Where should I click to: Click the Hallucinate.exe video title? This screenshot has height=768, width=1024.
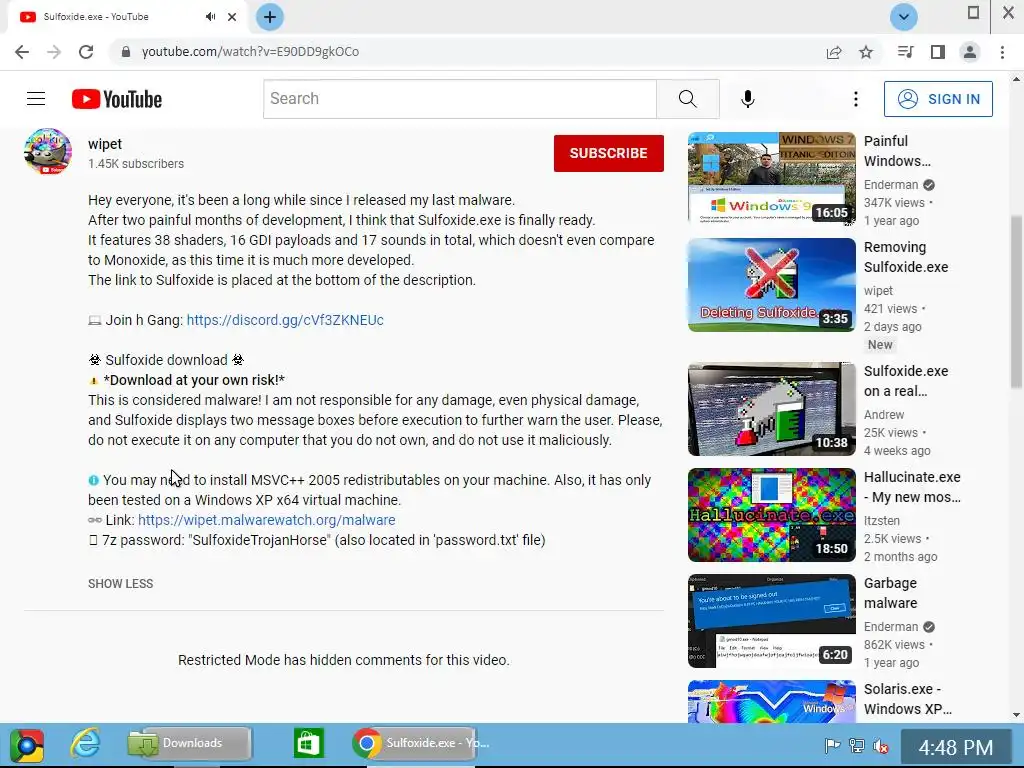click(x=912, y=487)
